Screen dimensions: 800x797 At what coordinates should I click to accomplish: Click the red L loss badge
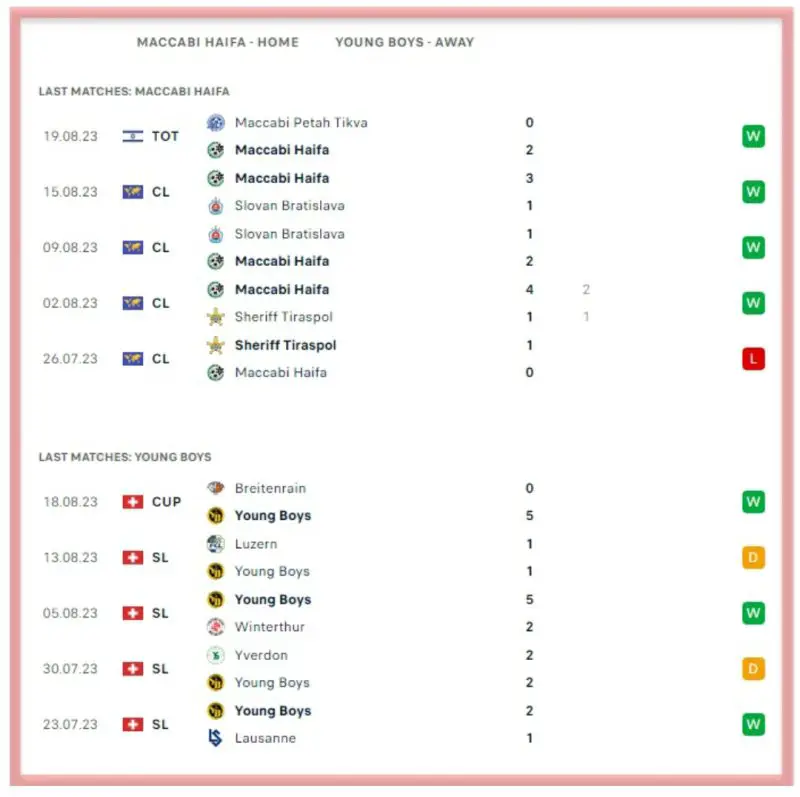(753, 358)
